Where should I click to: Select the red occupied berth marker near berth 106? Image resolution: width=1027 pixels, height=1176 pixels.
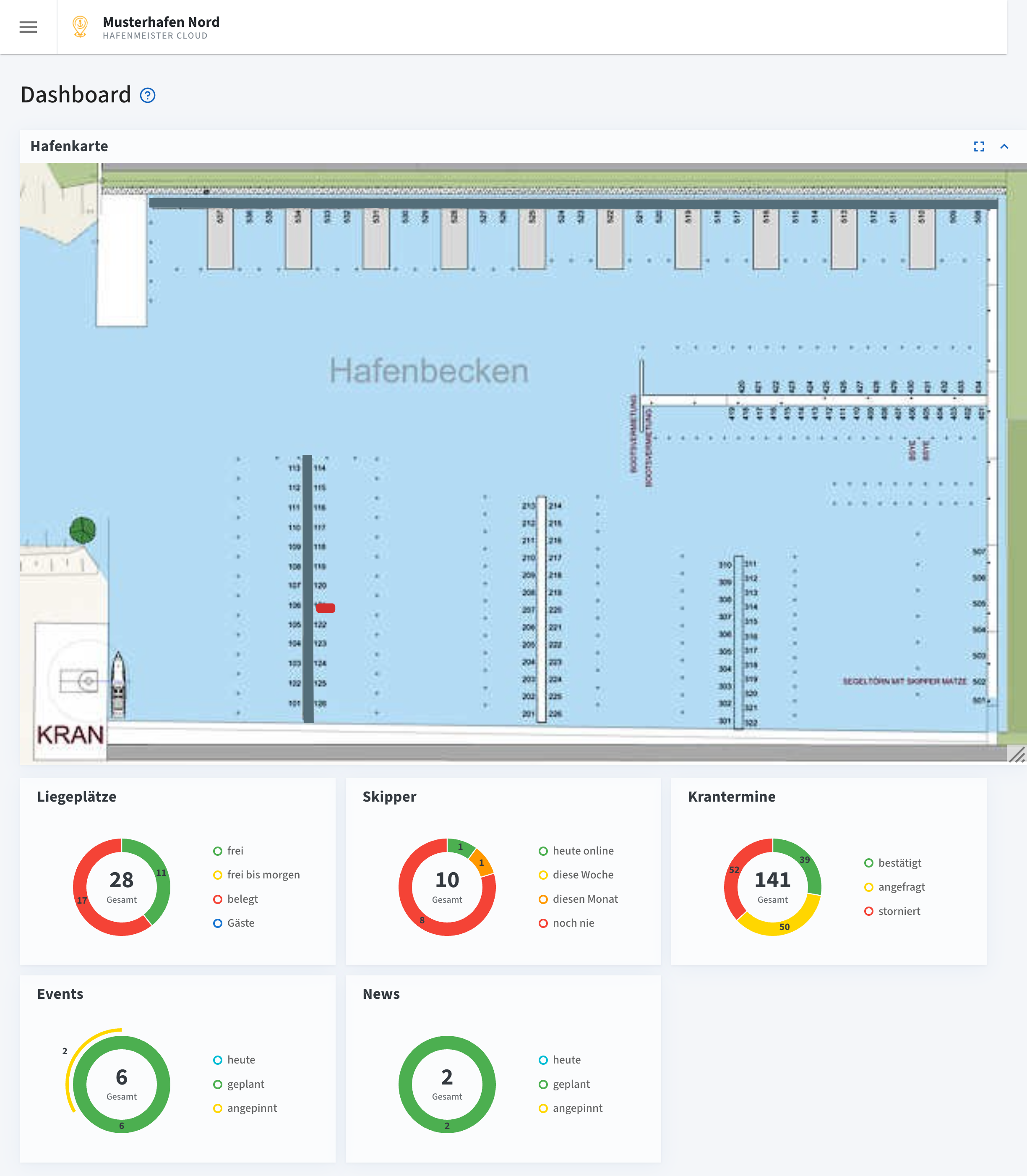click(x=326, y=607)
